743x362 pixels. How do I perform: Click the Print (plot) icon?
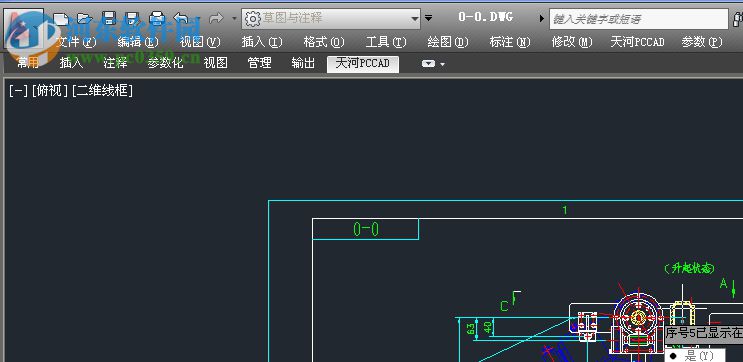(x=156, y=19)
